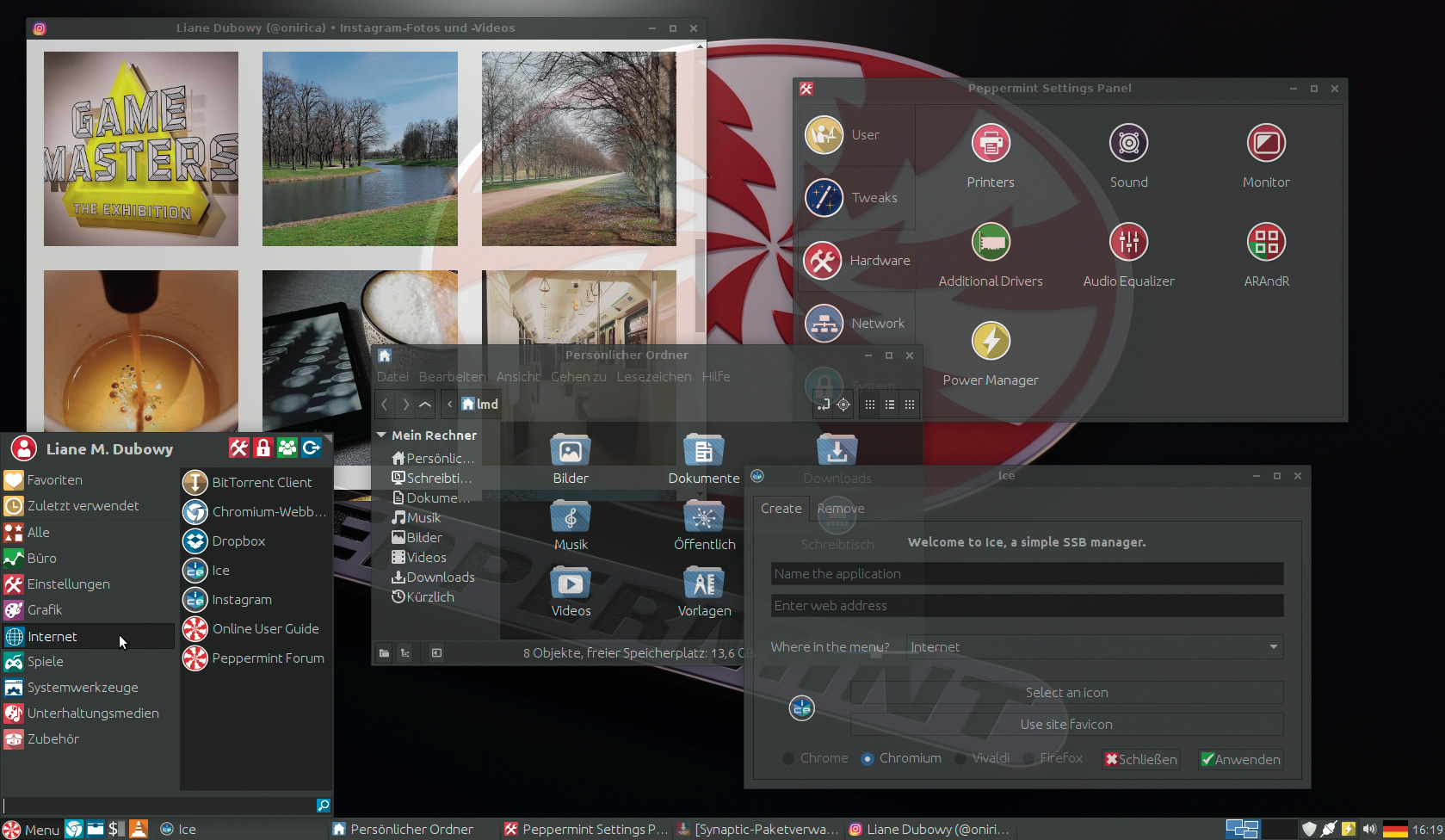Open the Sound settings icon
The image size is (1445, 840).
pyautogui.click(x=1128, y=144)
